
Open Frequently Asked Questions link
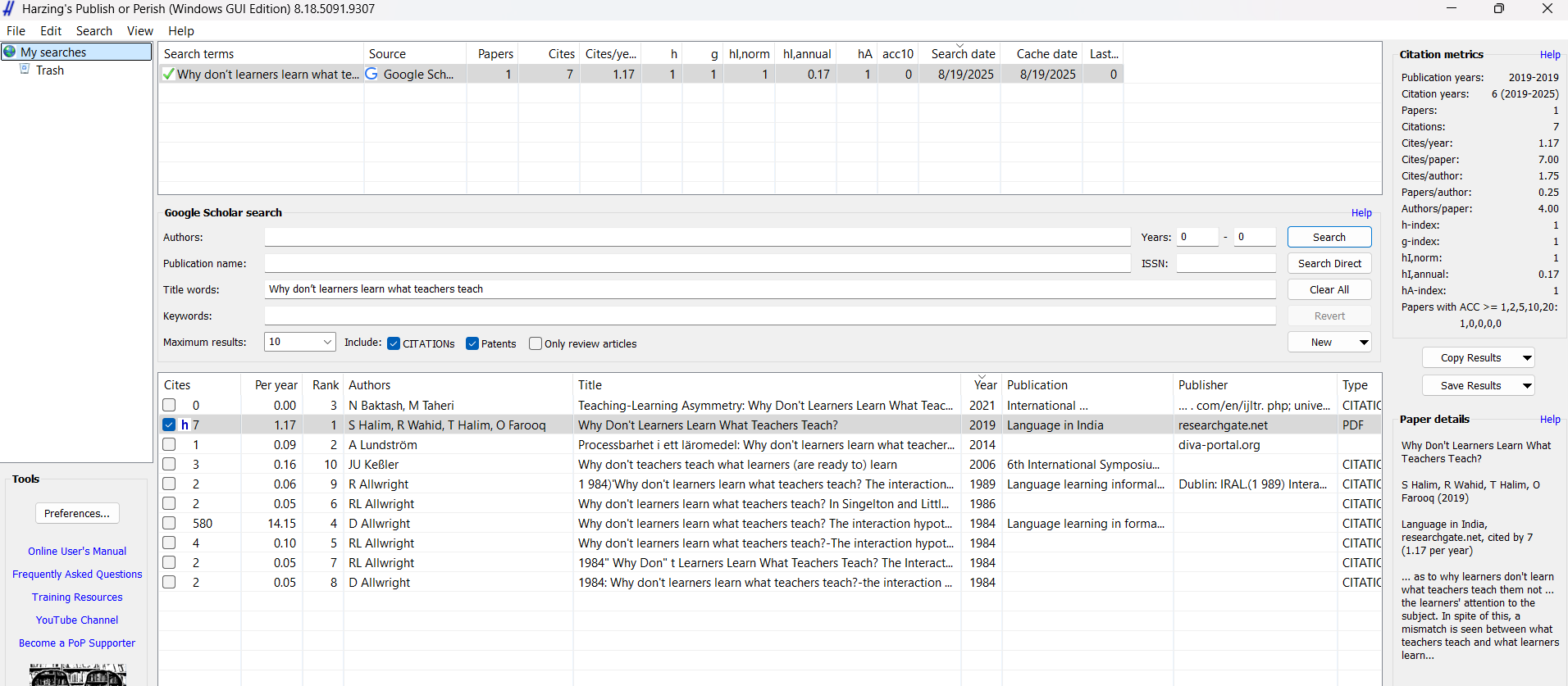click(x=77, y=575)
